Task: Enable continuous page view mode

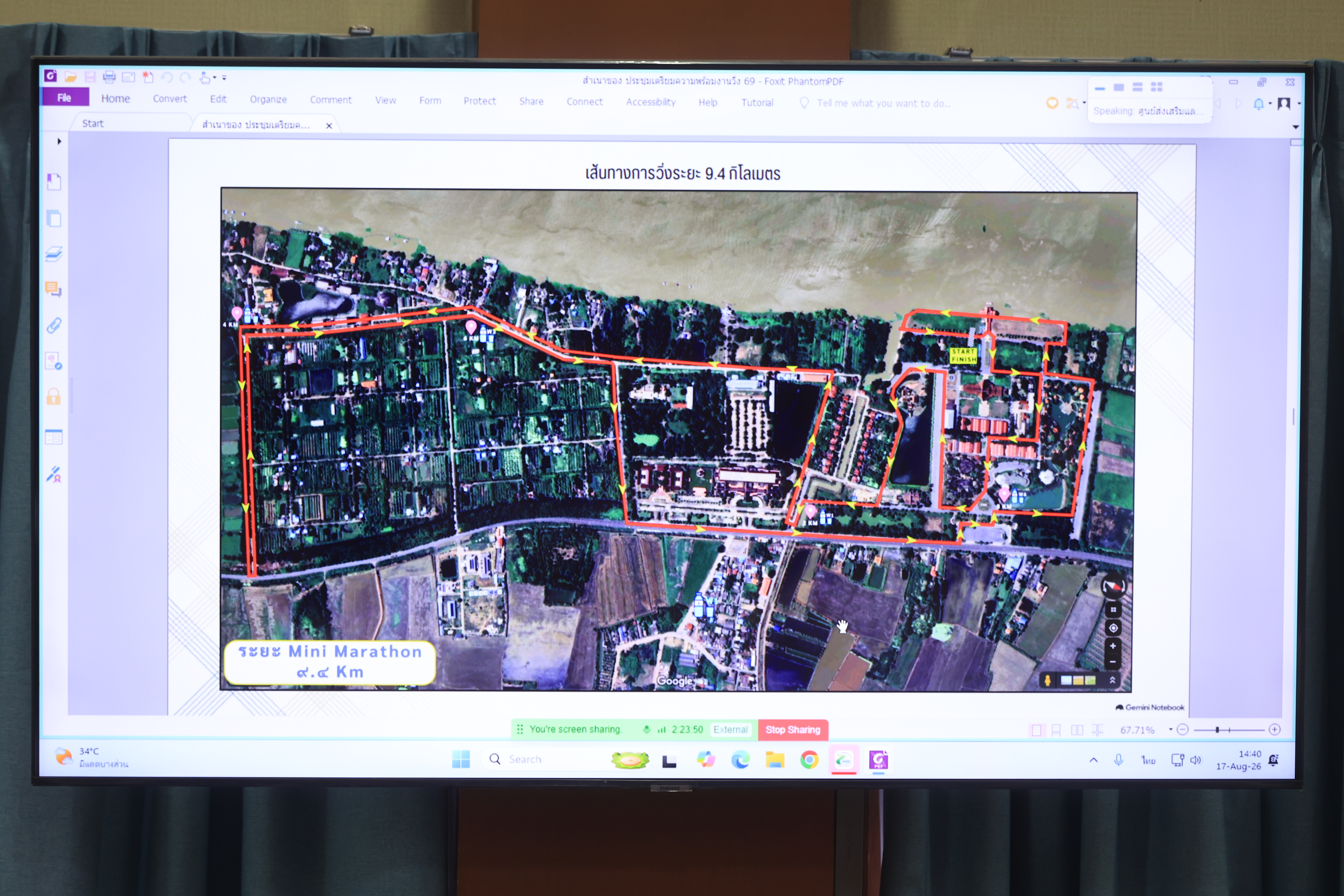Action: point(1056,730)
